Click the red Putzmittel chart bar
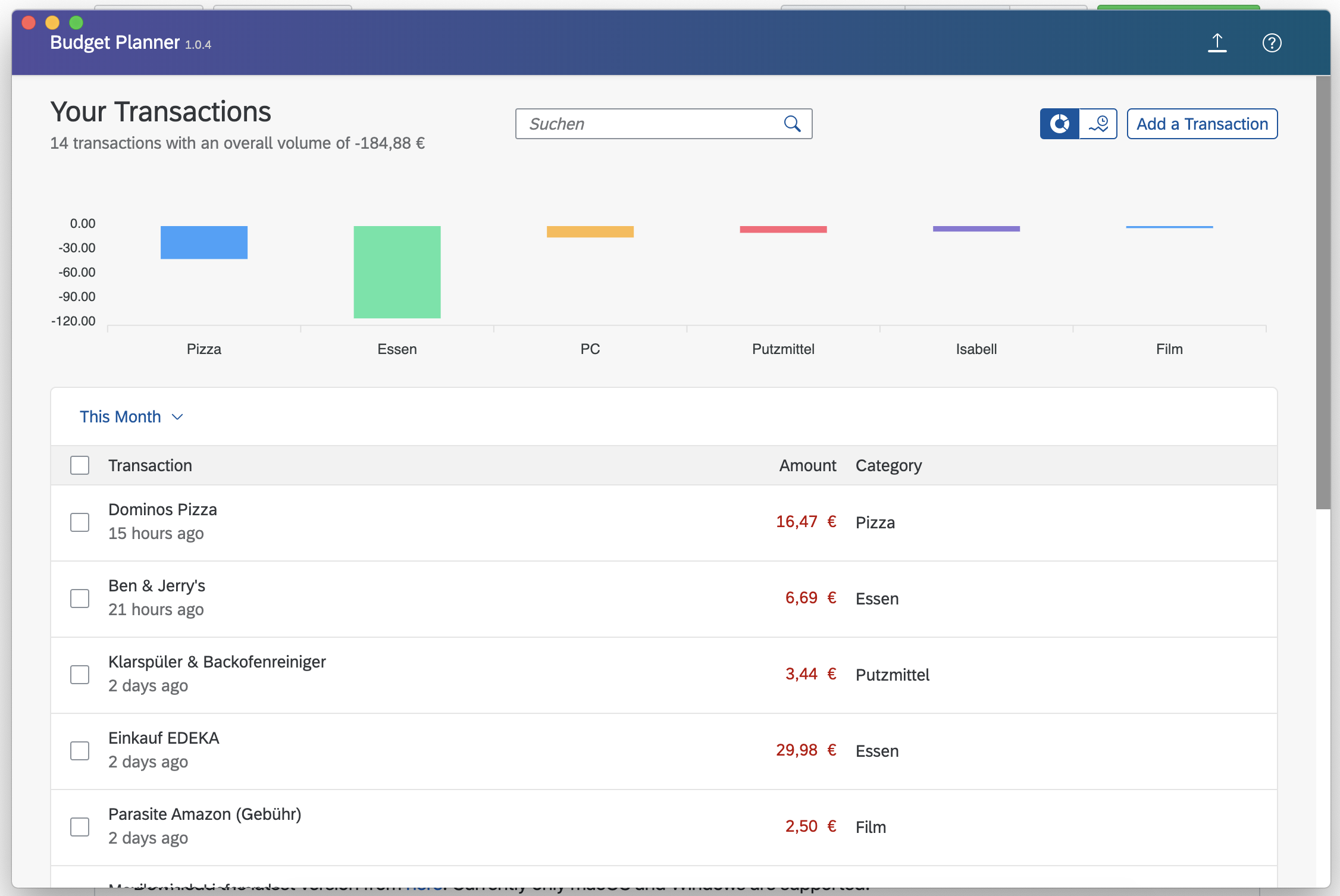Image resolution: width=1340 pixels, height=896 pixels. 783,229
